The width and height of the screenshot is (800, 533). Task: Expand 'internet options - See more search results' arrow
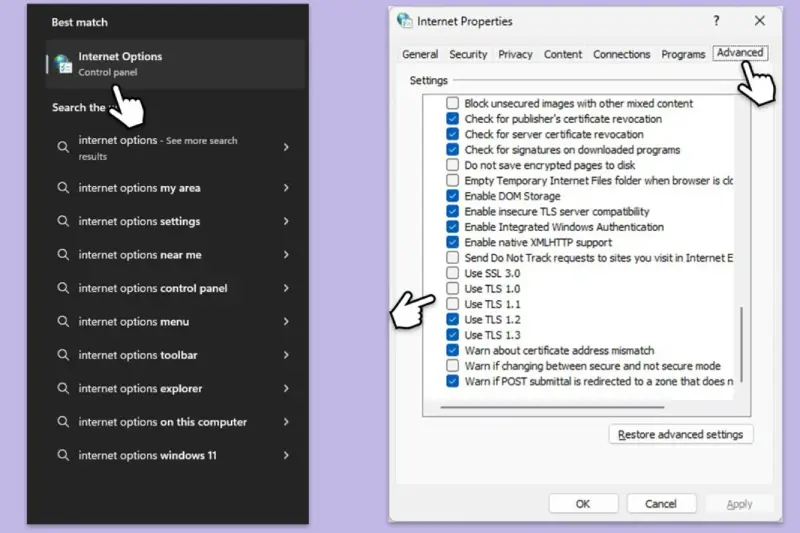[286, 147]
